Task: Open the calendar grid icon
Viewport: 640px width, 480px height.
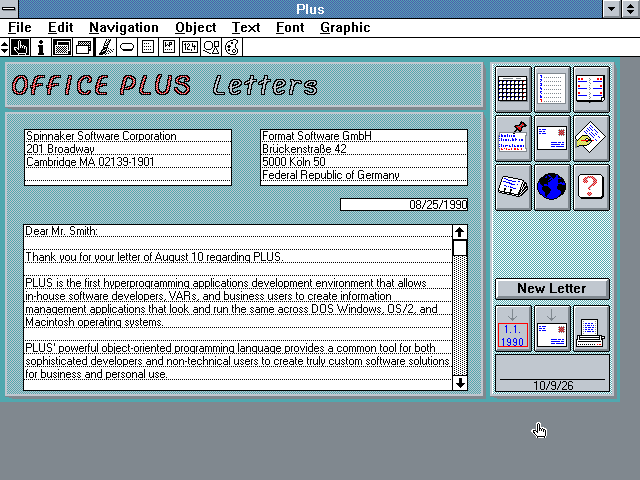Action: point(513,89)
